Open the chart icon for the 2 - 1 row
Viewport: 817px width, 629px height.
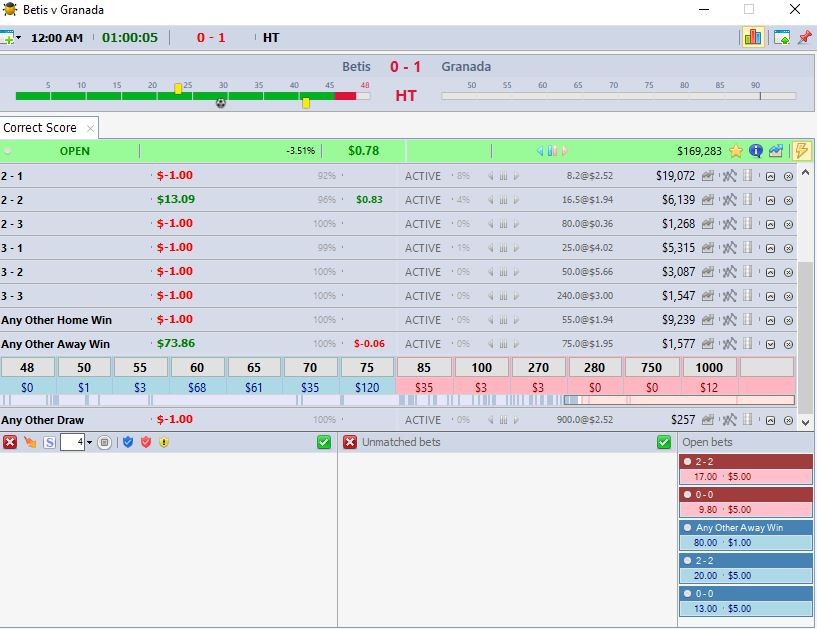point(708,176)
